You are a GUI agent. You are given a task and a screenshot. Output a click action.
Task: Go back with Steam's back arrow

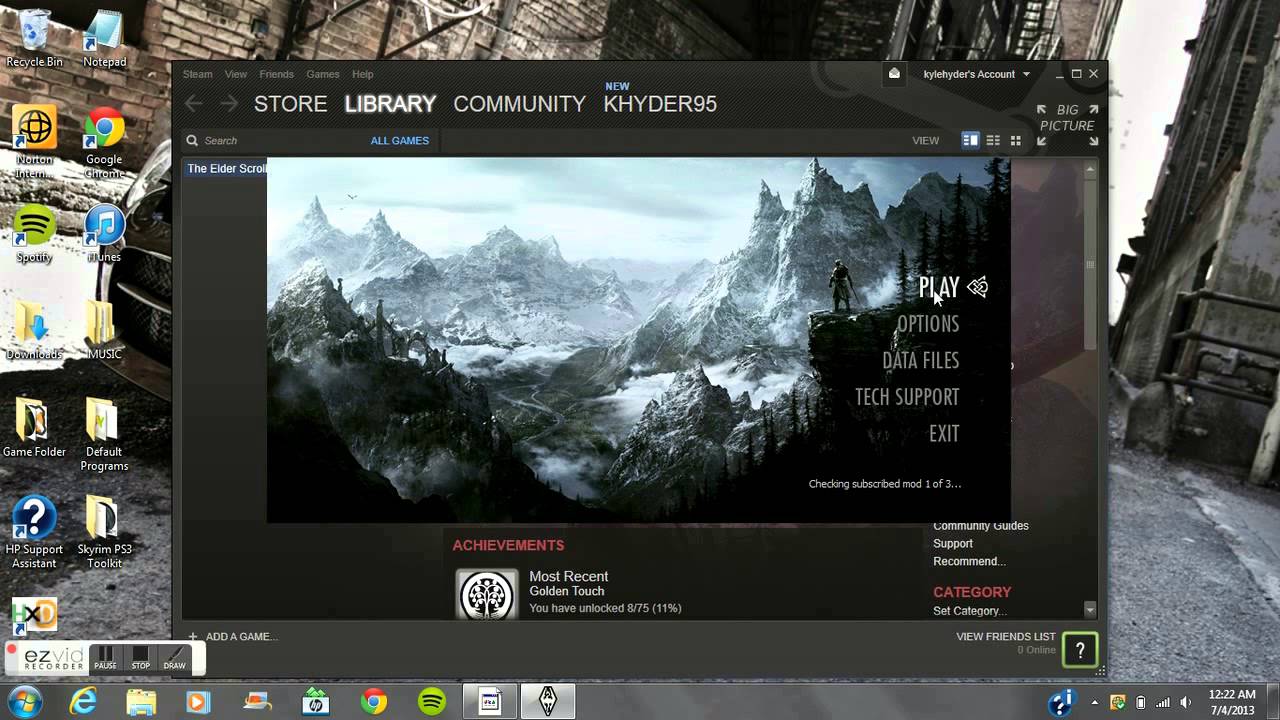click(194, 103)
